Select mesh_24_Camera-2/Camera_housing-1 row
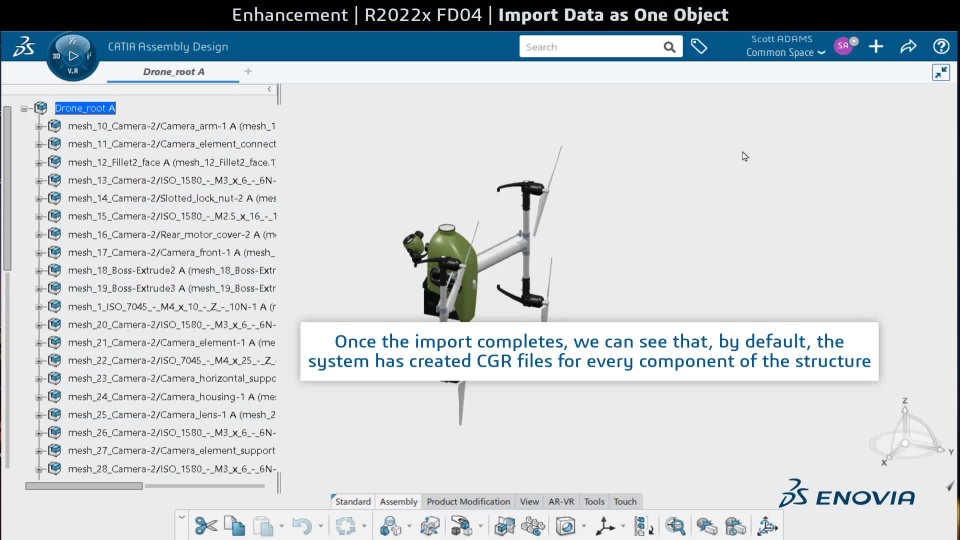 tap(171, 397)
